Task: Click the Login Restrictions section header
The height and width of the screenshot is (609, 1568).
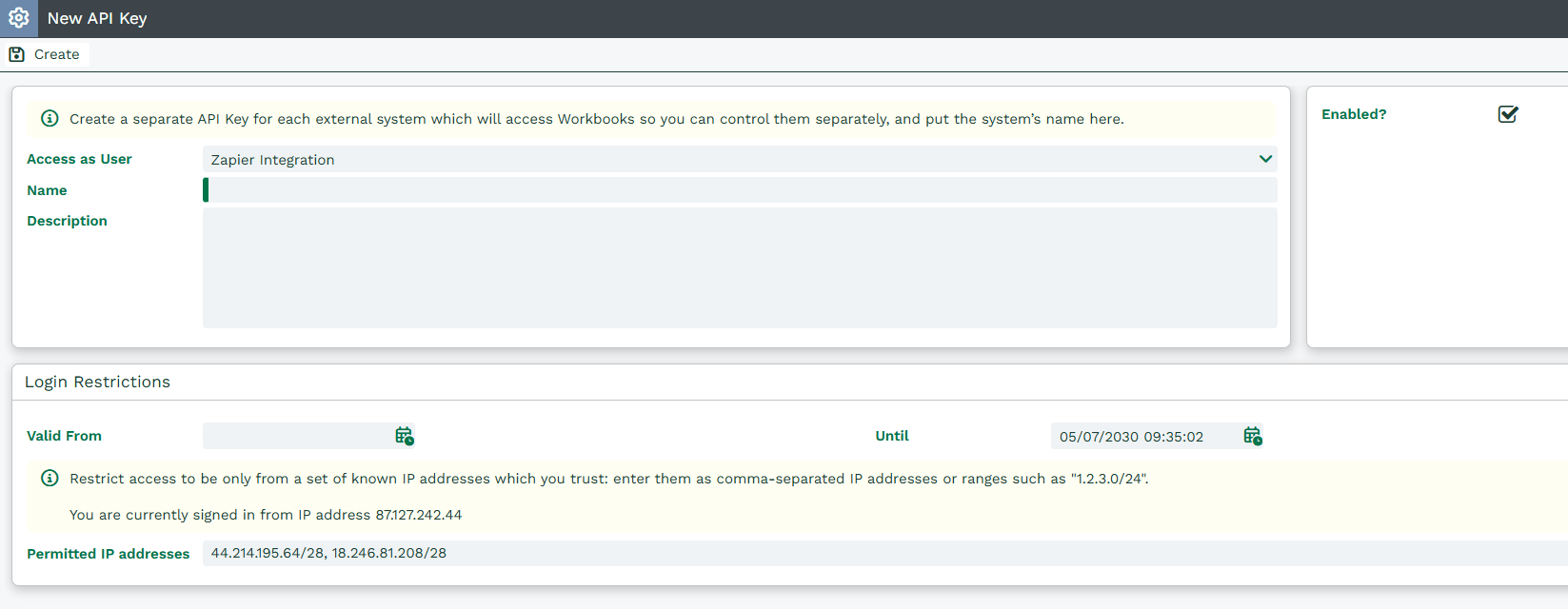Action: 97,382
